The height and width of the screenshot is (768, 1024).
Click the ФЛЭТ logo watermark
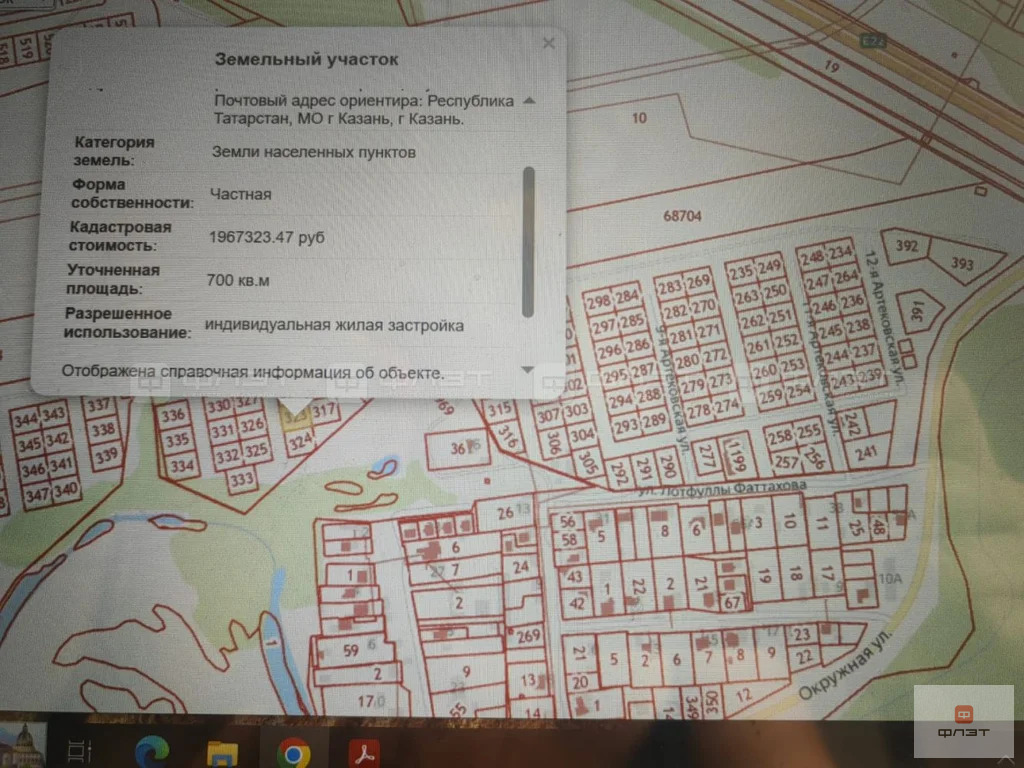[963, 721]
